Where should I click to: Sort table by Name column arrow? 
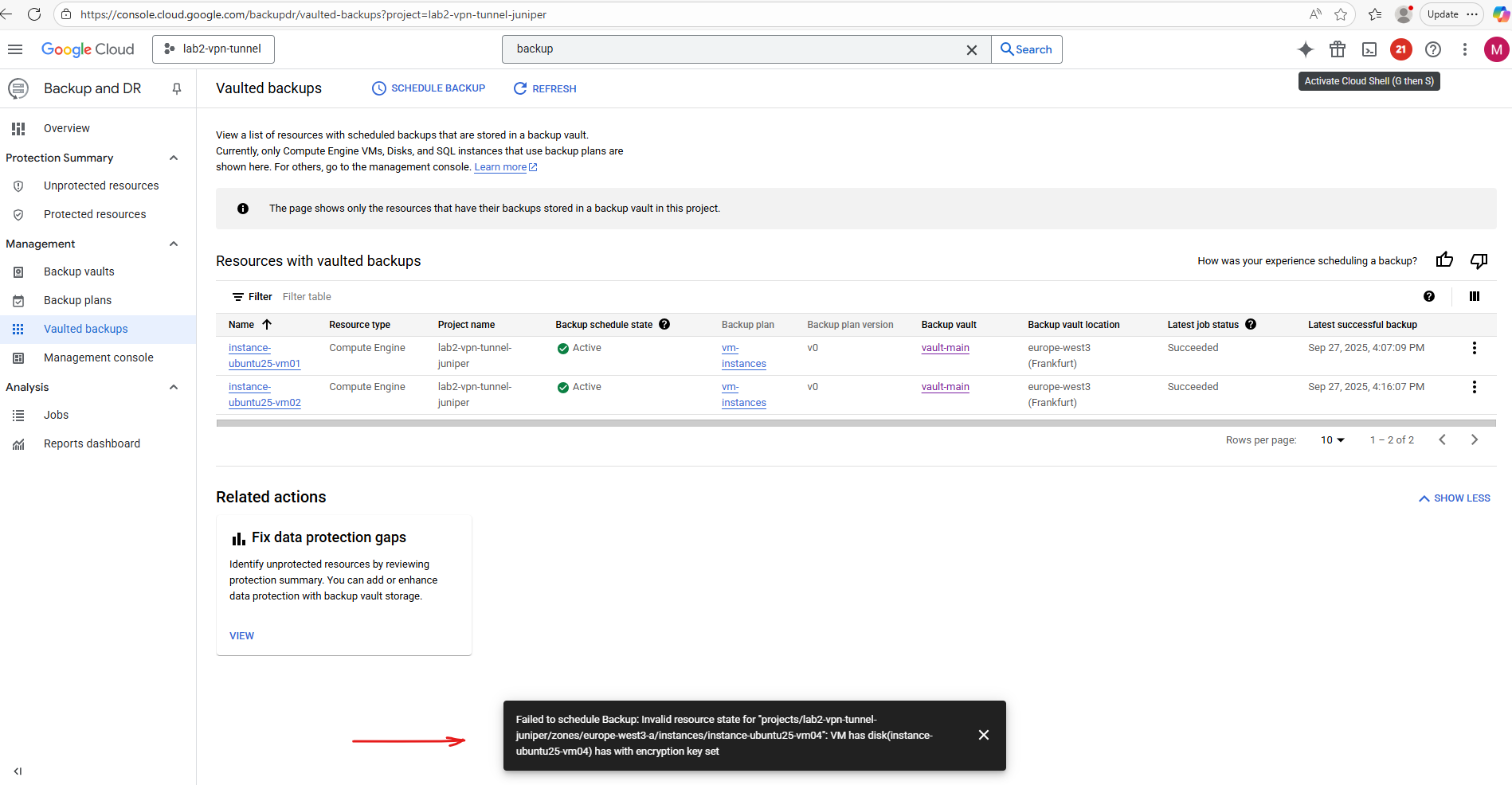click(267, 324)
